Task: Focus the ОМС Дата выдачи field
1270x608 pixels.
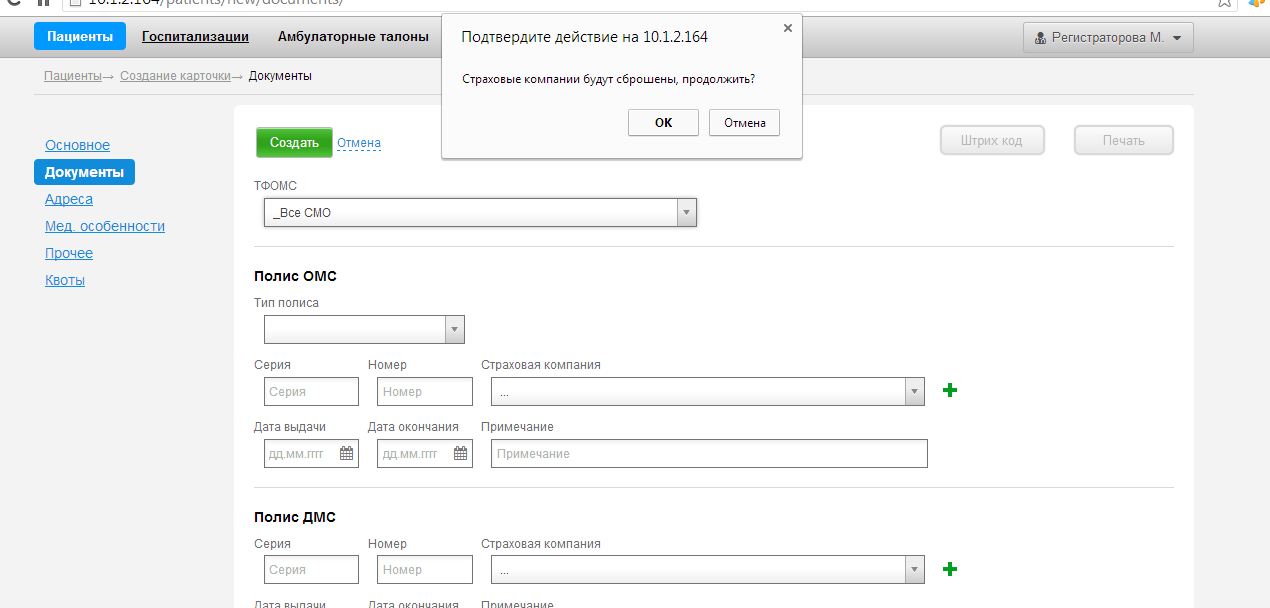Action: tap(311, 454)
